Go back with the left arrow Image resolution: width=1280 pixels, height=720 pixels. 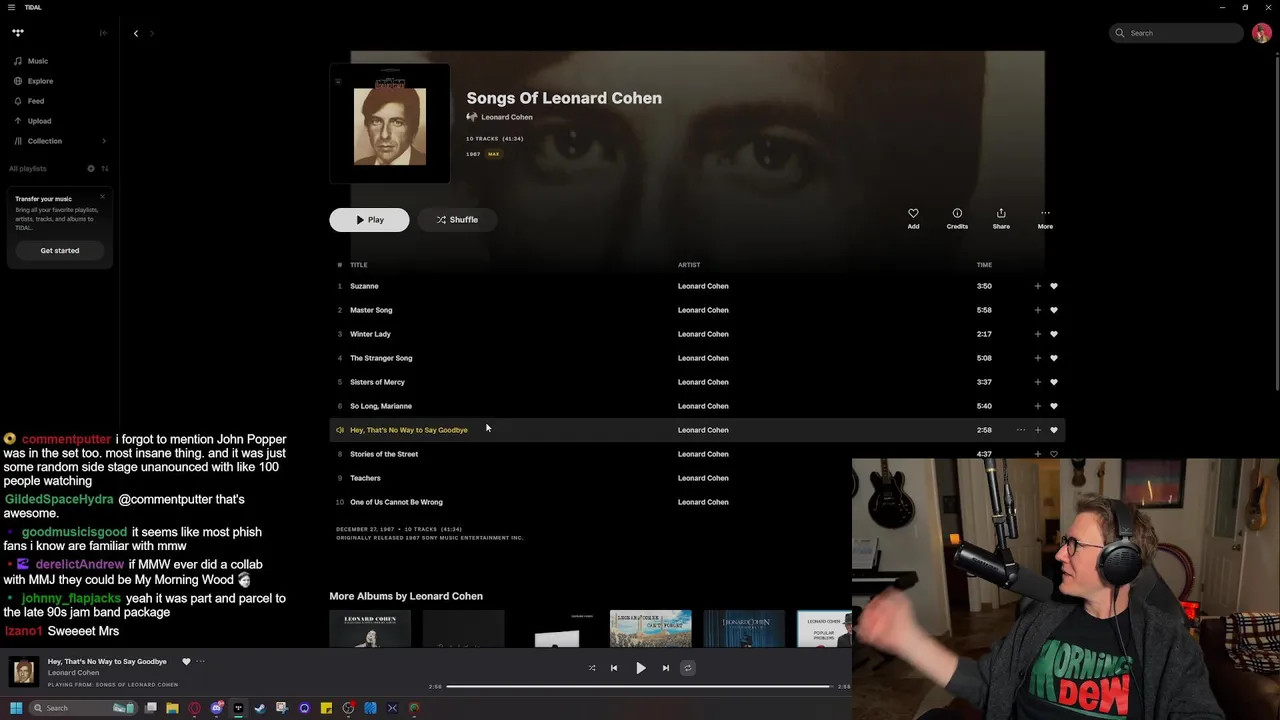136,33
